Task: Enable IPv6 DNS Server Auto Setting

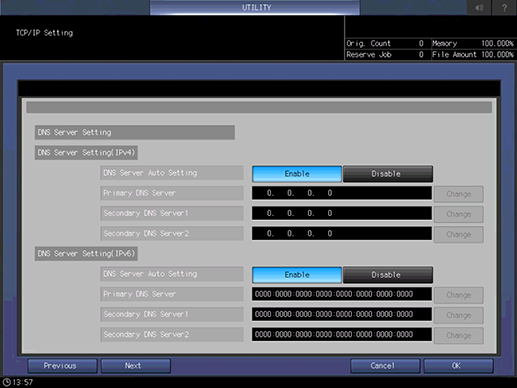Action: tap(297, 275)
